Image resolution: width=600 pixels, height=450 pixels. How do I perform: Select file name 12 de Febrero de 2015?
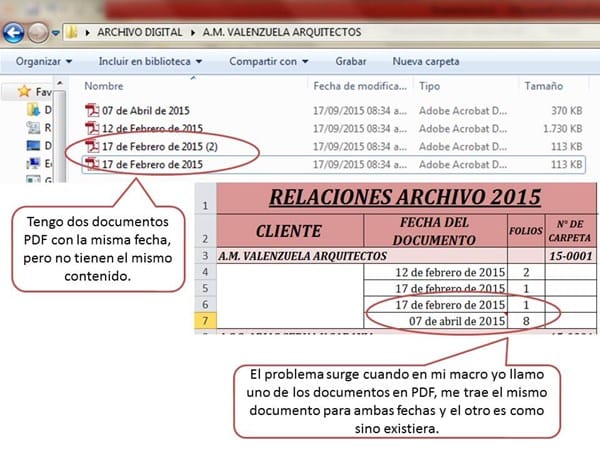click(x=152, y=128)
